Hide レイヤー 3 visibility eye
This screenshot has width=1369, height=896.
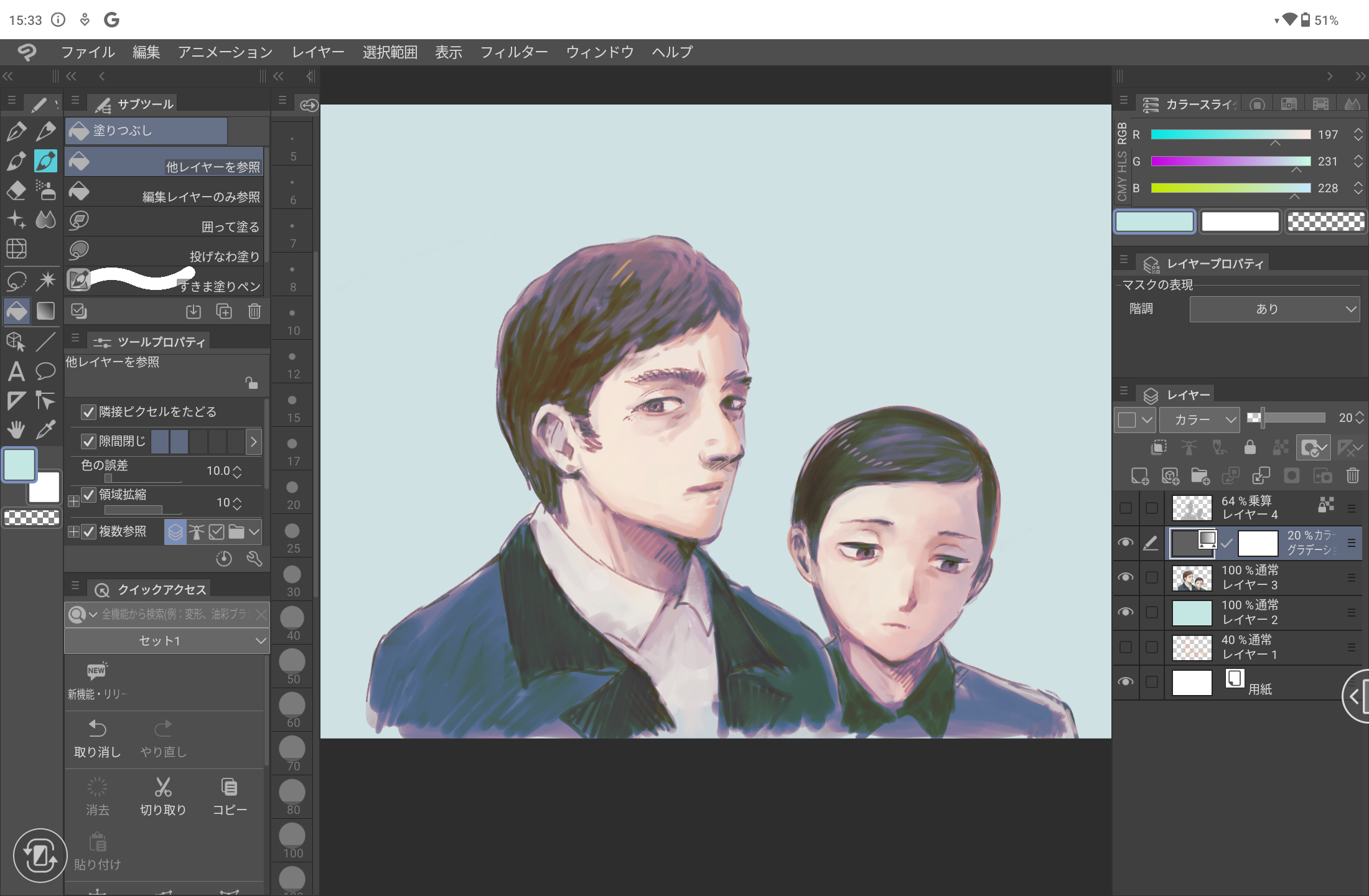coord(1126,577)
